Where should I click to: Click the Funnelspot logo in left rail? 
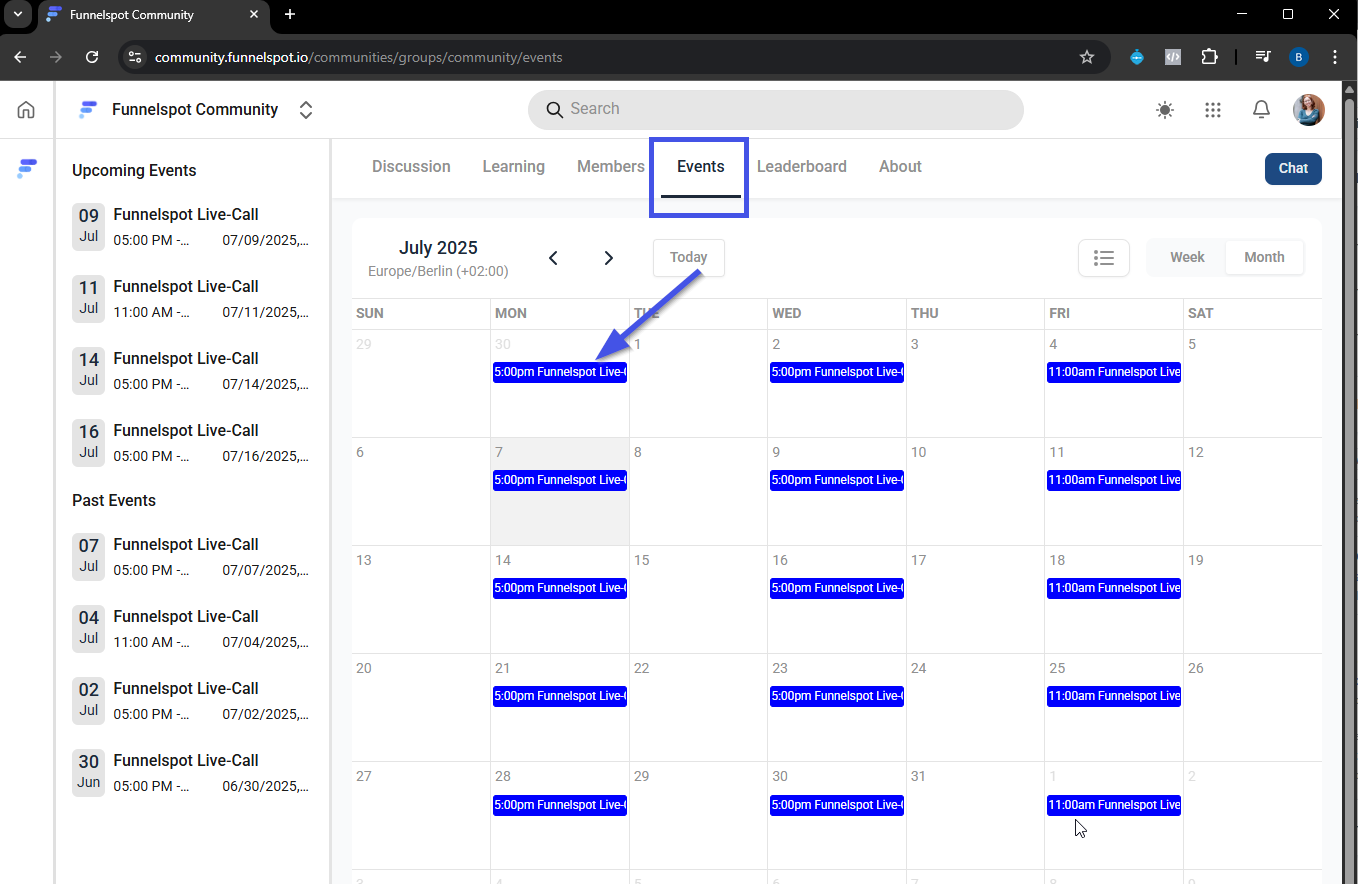coord(27,169)
